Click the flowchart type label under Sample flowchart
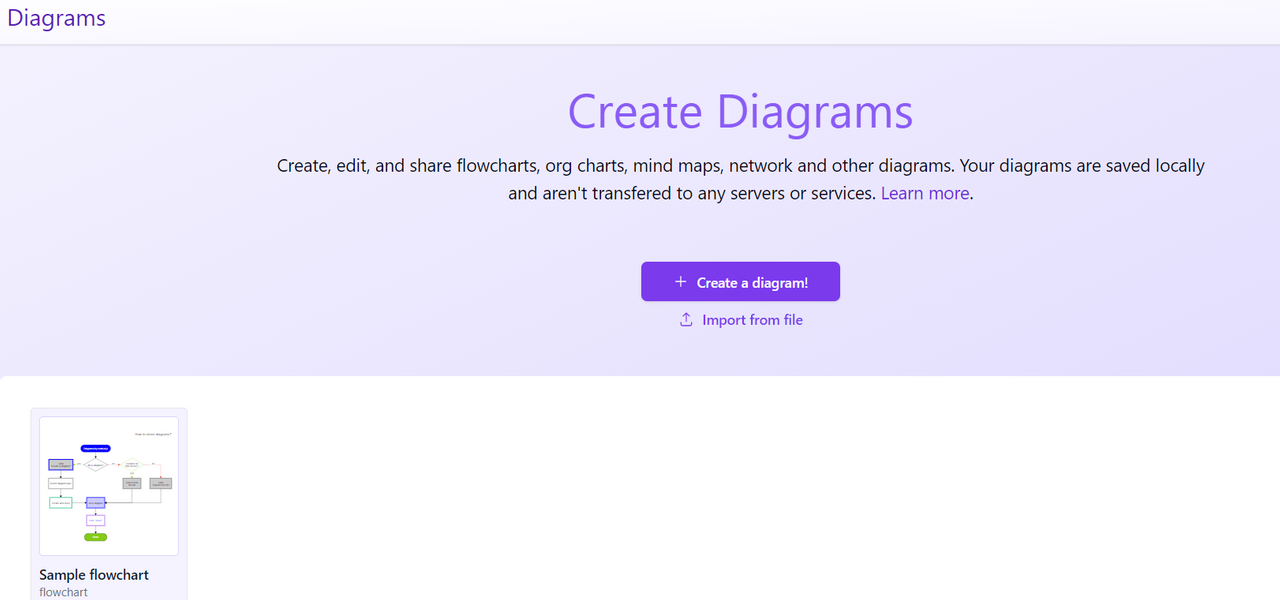1280x600 pixels. click(63, 592)
